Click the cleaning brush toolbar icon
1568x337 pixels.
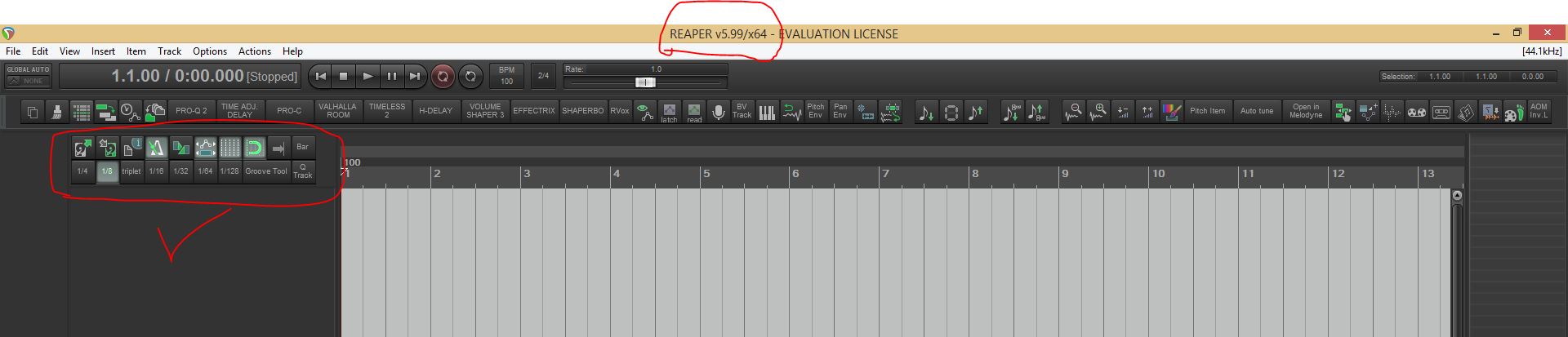57,111
